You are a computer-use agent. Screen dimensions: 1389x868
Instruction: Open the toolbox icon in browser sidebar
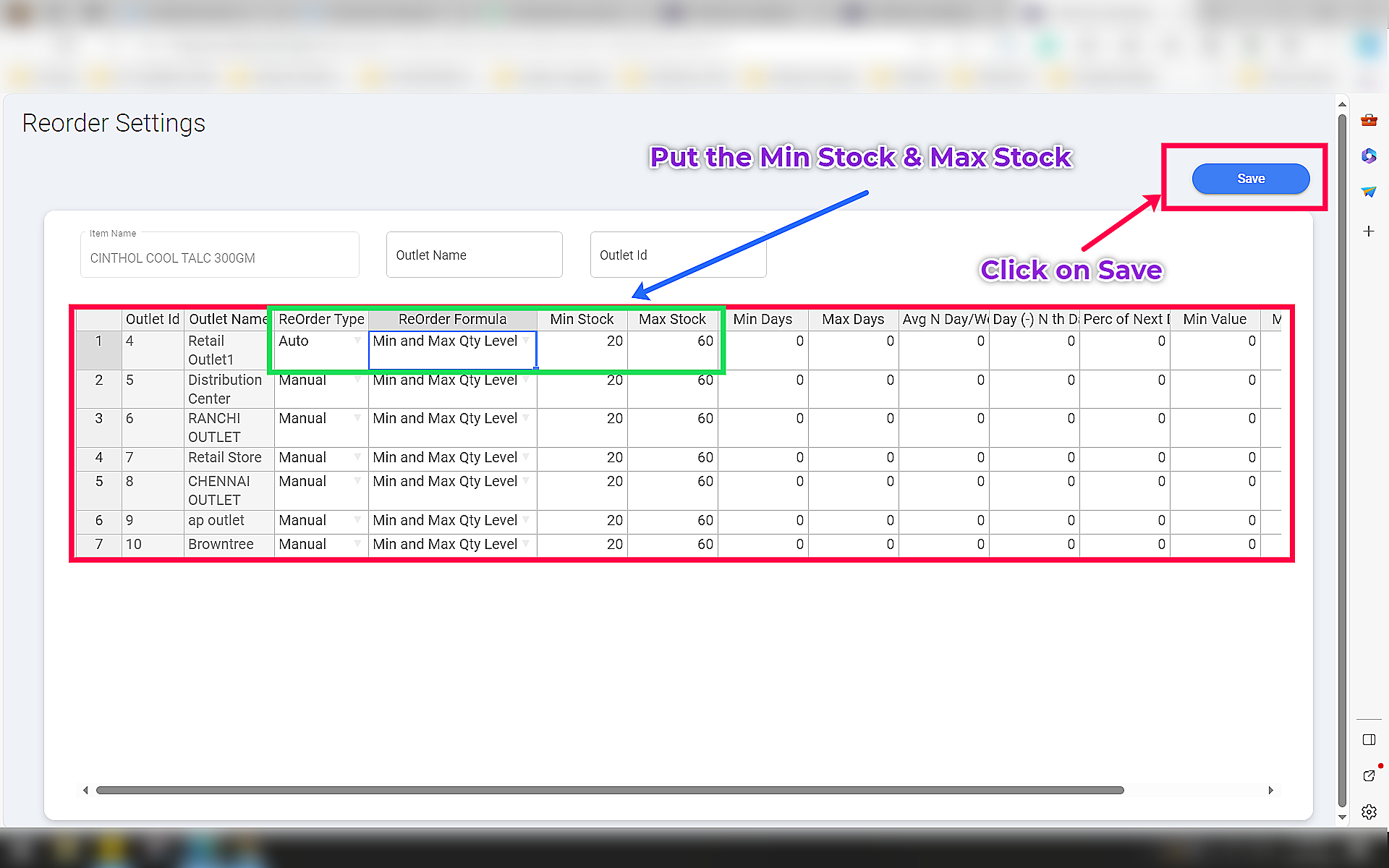(1368, 120)
